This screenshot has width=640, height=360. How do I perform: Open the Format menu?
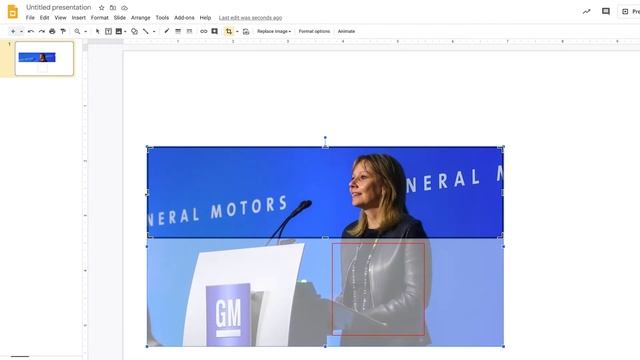[x=100, y=18]
